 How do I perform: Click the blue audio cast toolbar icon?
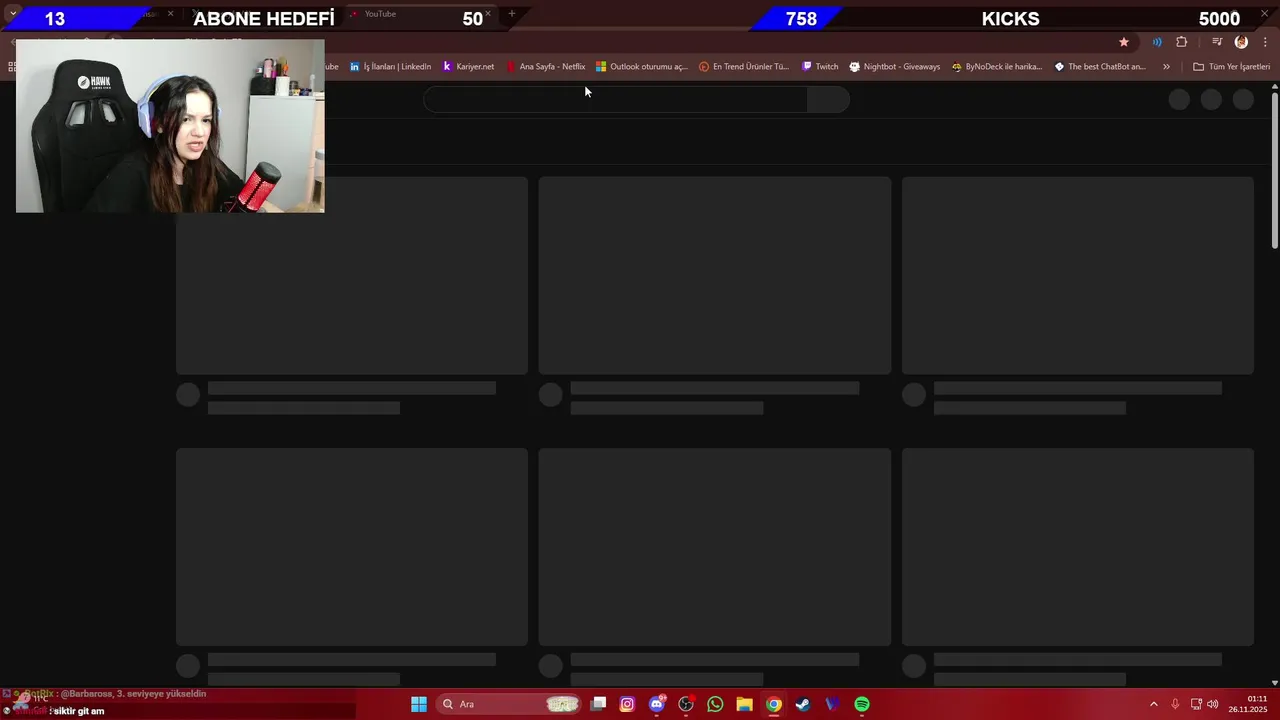click(x=1157, y=42)
